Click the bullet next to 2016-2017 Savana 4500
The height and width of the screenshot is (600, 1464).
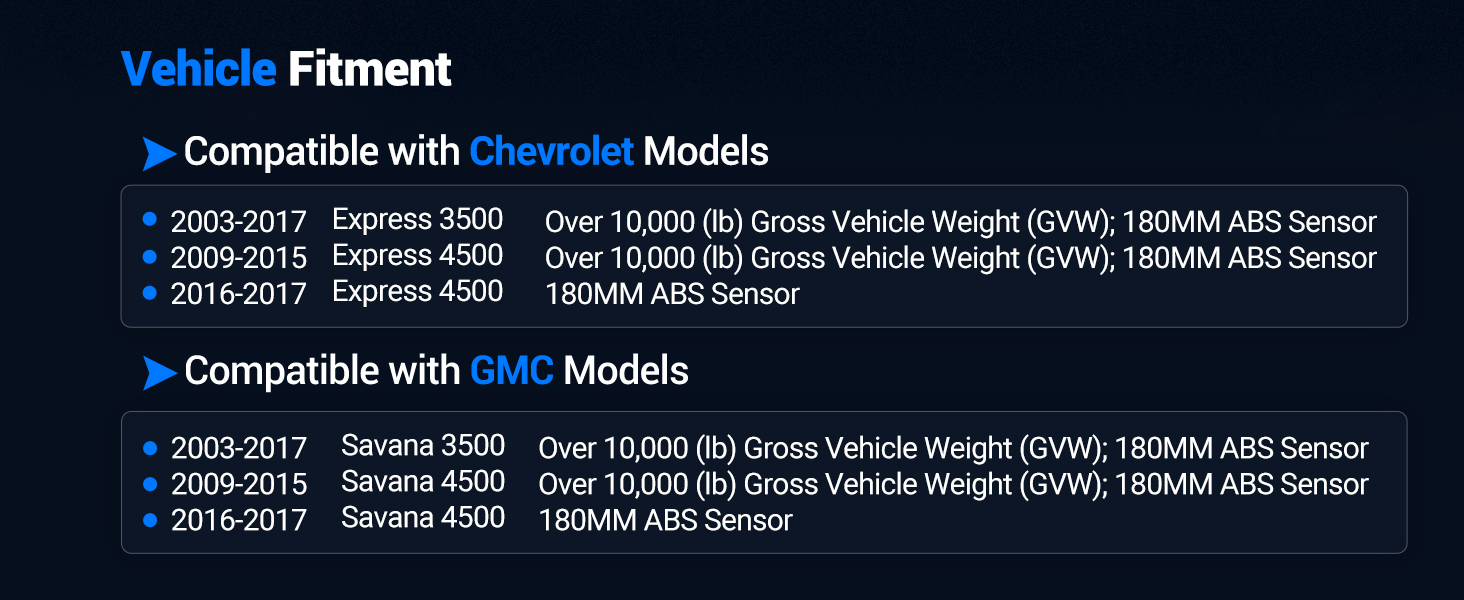(x=150, y=519)
